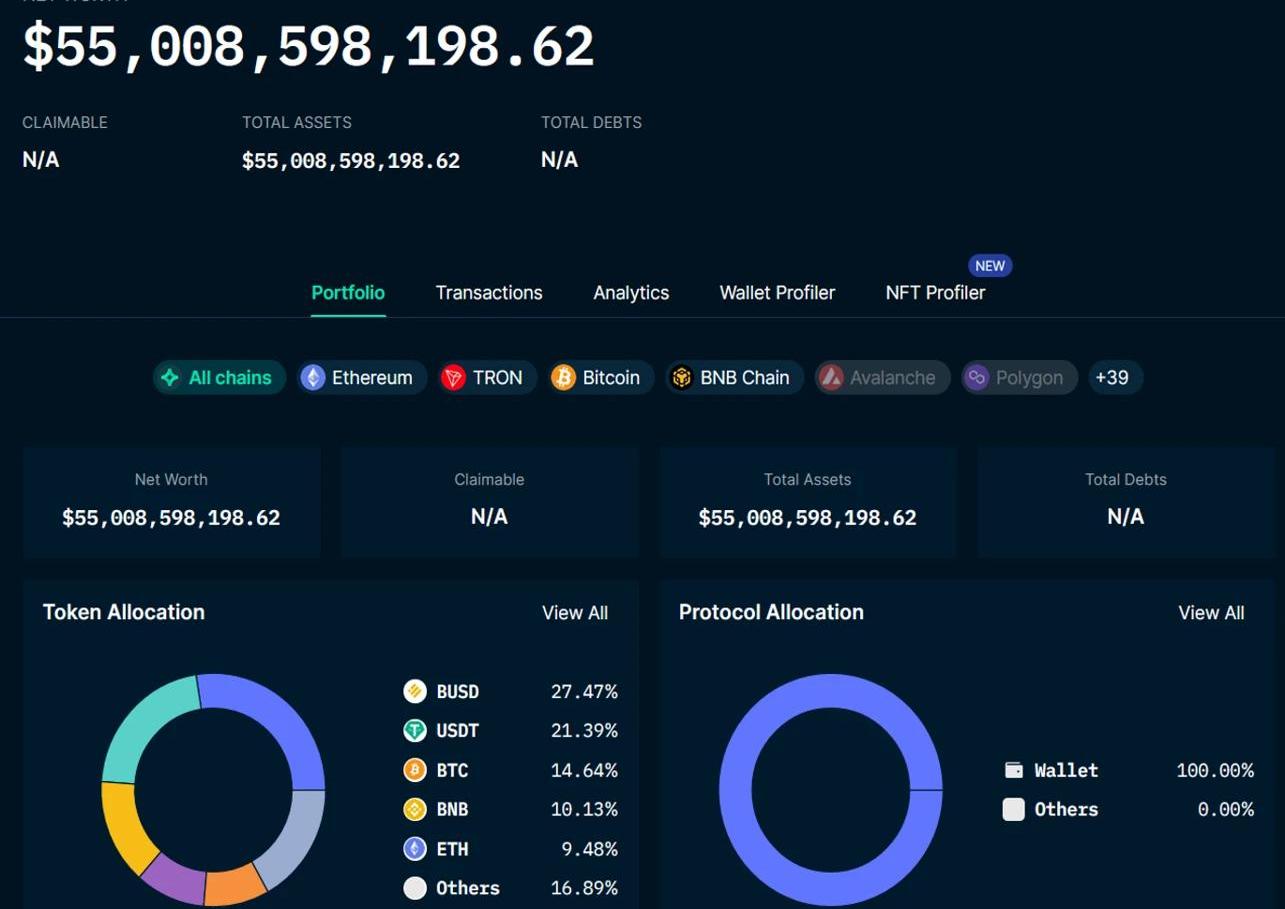Viewport: 1285px width, 909px height.
Task: Switch to the Portfolio tab
Action: tap(348, 292)
